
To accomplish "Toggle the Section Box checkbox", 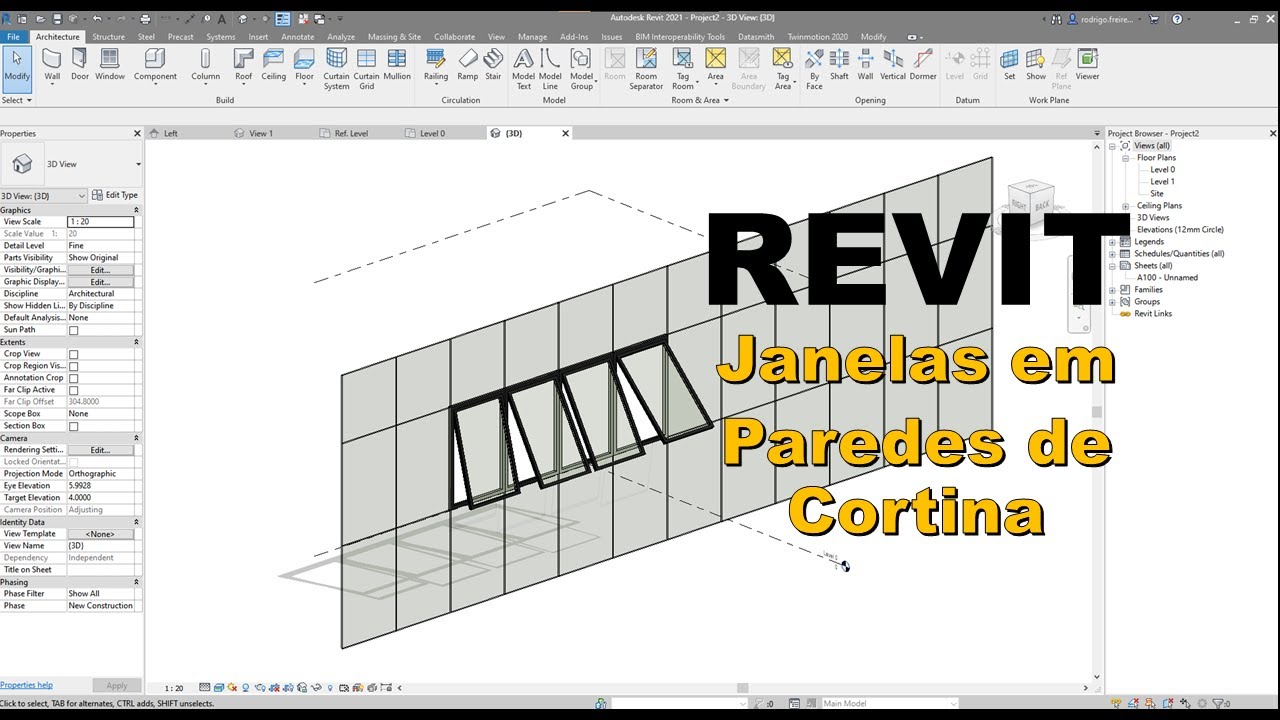I will (x=73, y=426).
